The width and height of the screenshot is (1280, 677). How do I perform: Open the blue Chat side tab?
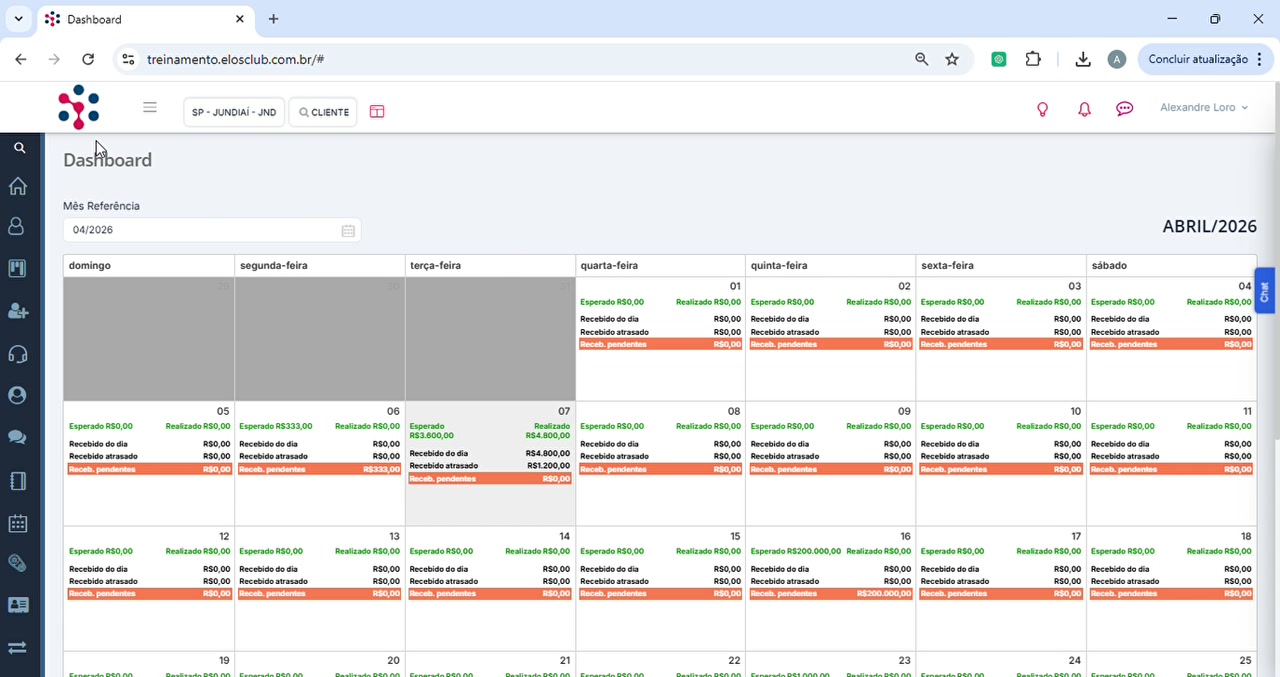point(1265,291)
